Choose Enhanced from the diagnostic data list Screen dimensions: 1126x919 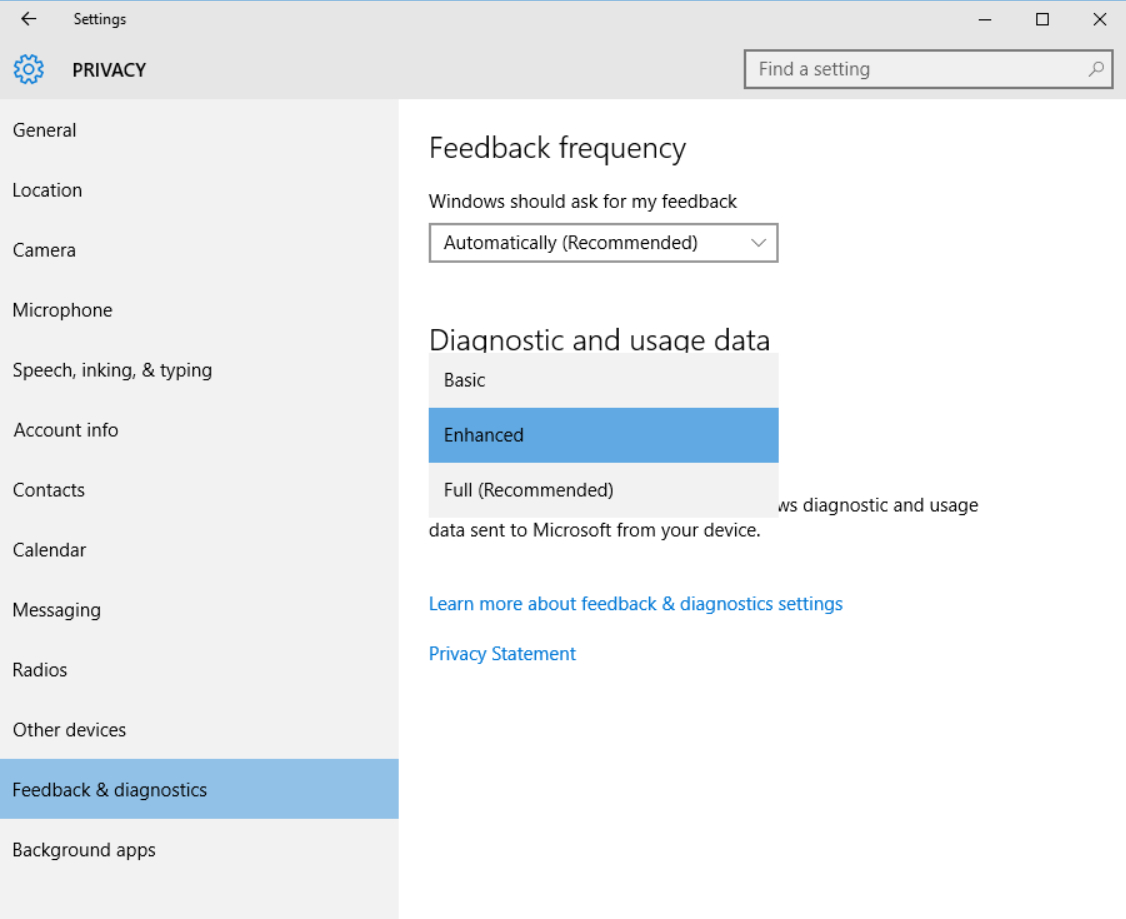point(603,435)
